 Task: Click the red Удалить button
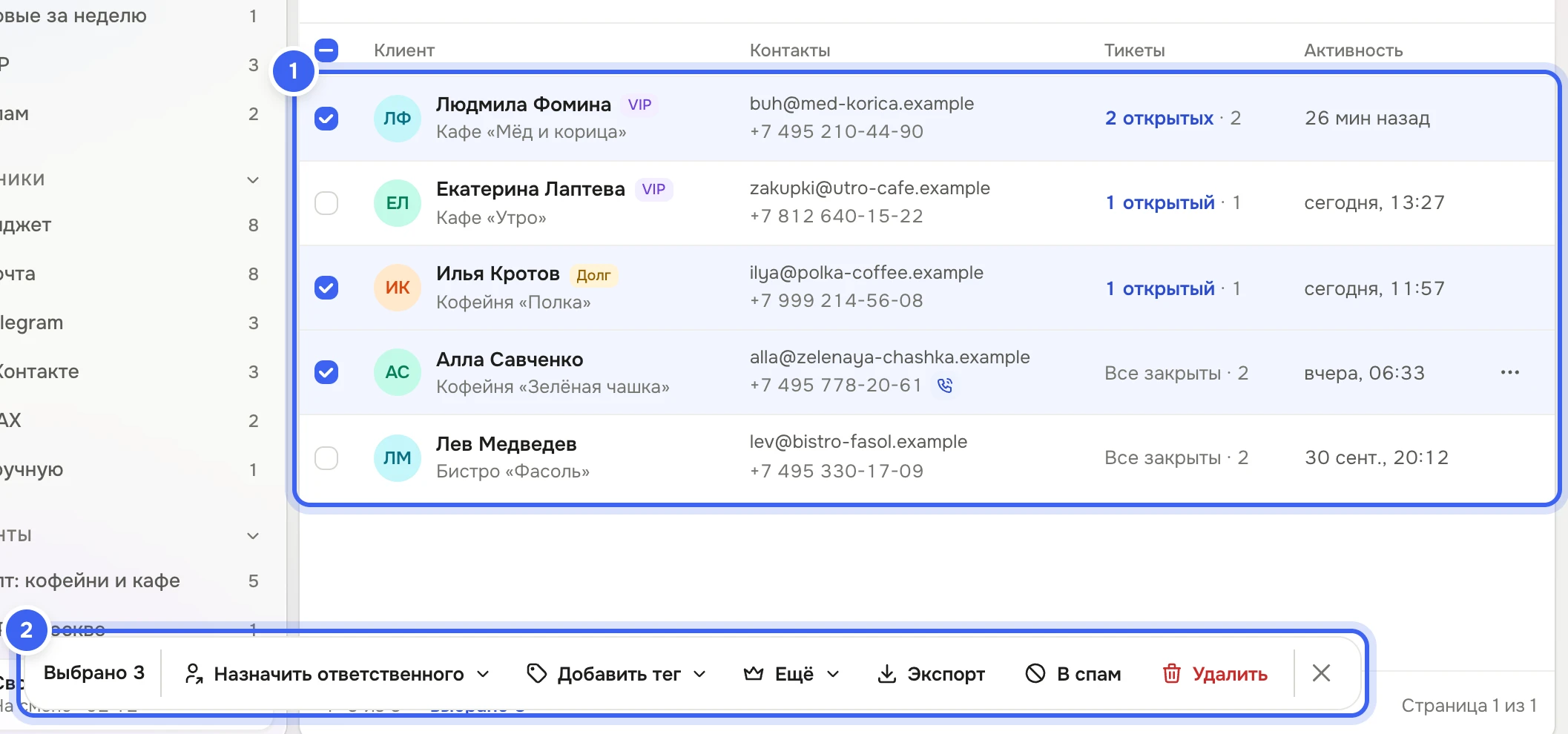[x=1214, y=673]
